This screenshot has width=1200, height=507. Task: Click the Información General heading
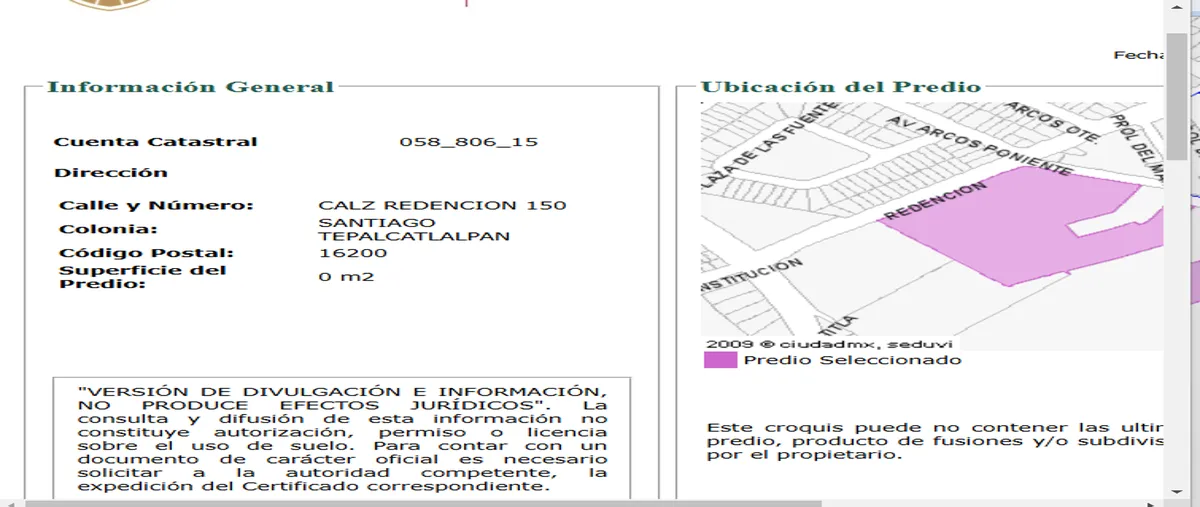tap(191, 86)
